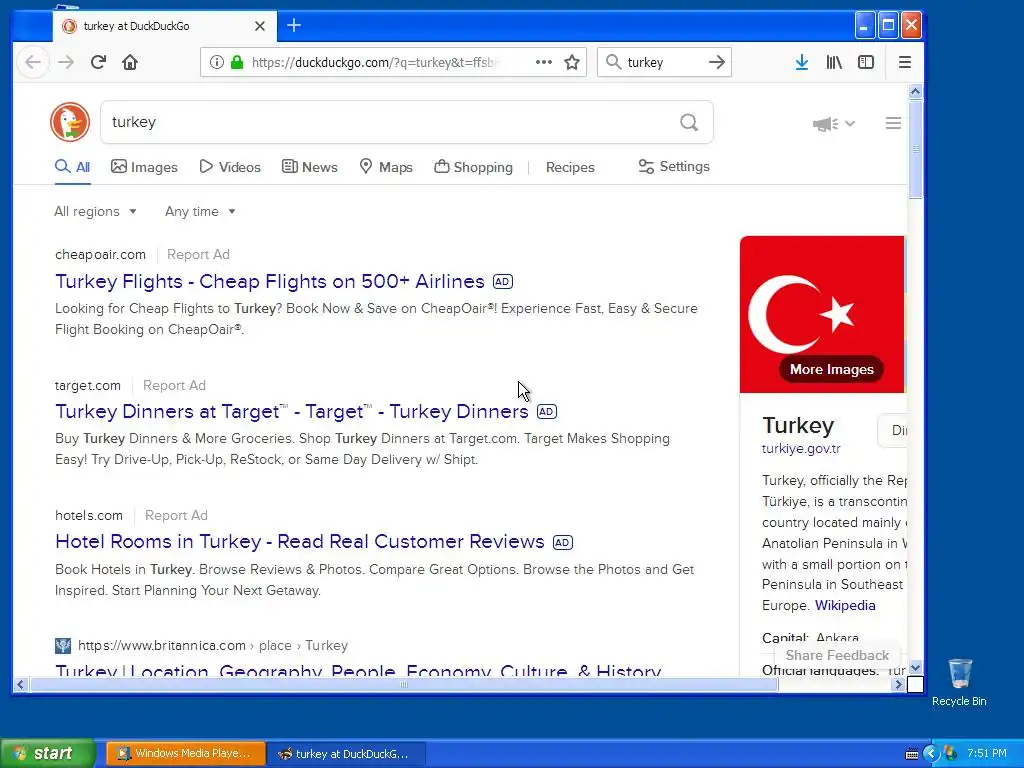Image resolution: width=1024 pixels, height=768 pixels.
Task: Click the Share Feedback button
Action: pos(837,655)
